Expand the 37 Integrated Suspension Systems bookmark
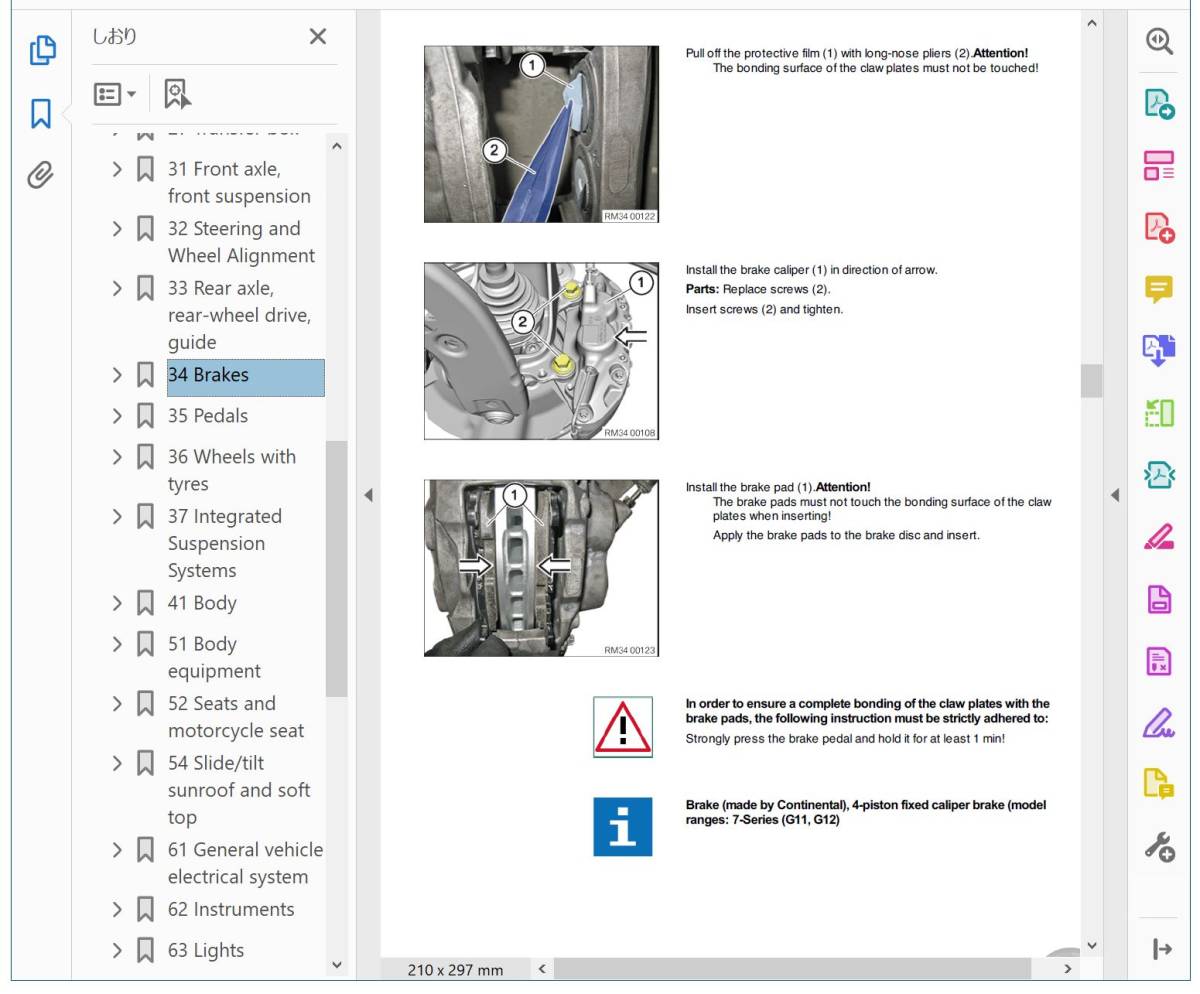Viewport: 1200px width, 994px height. (117, 517)
